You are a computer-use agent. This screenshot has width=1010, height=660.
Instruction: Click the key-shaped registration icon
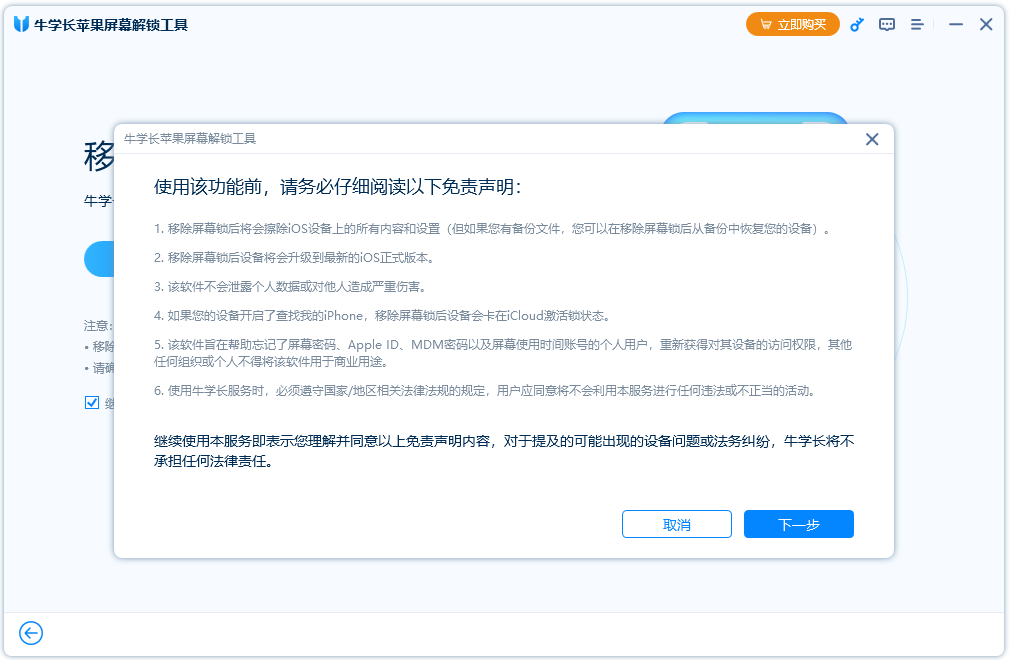[857, 24]
